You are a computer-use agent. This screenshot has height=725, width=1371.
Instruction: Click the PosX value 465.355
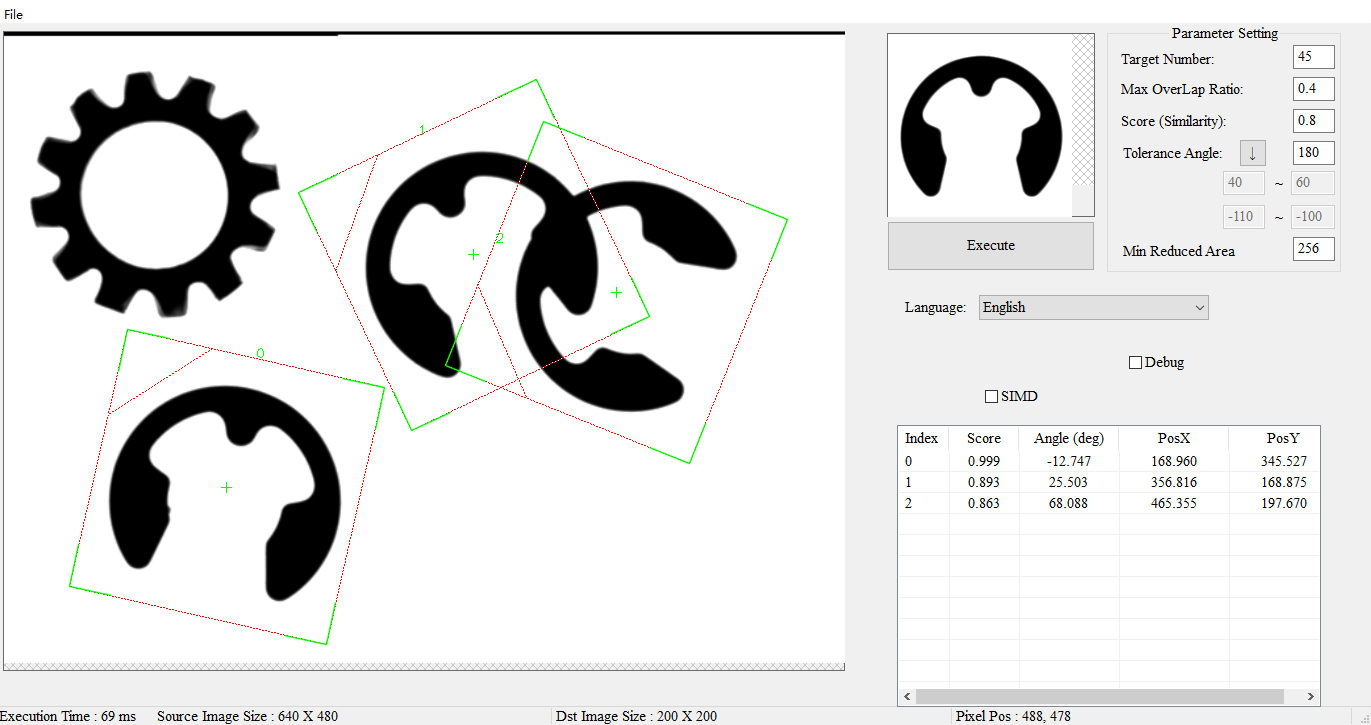(1174, 503)
